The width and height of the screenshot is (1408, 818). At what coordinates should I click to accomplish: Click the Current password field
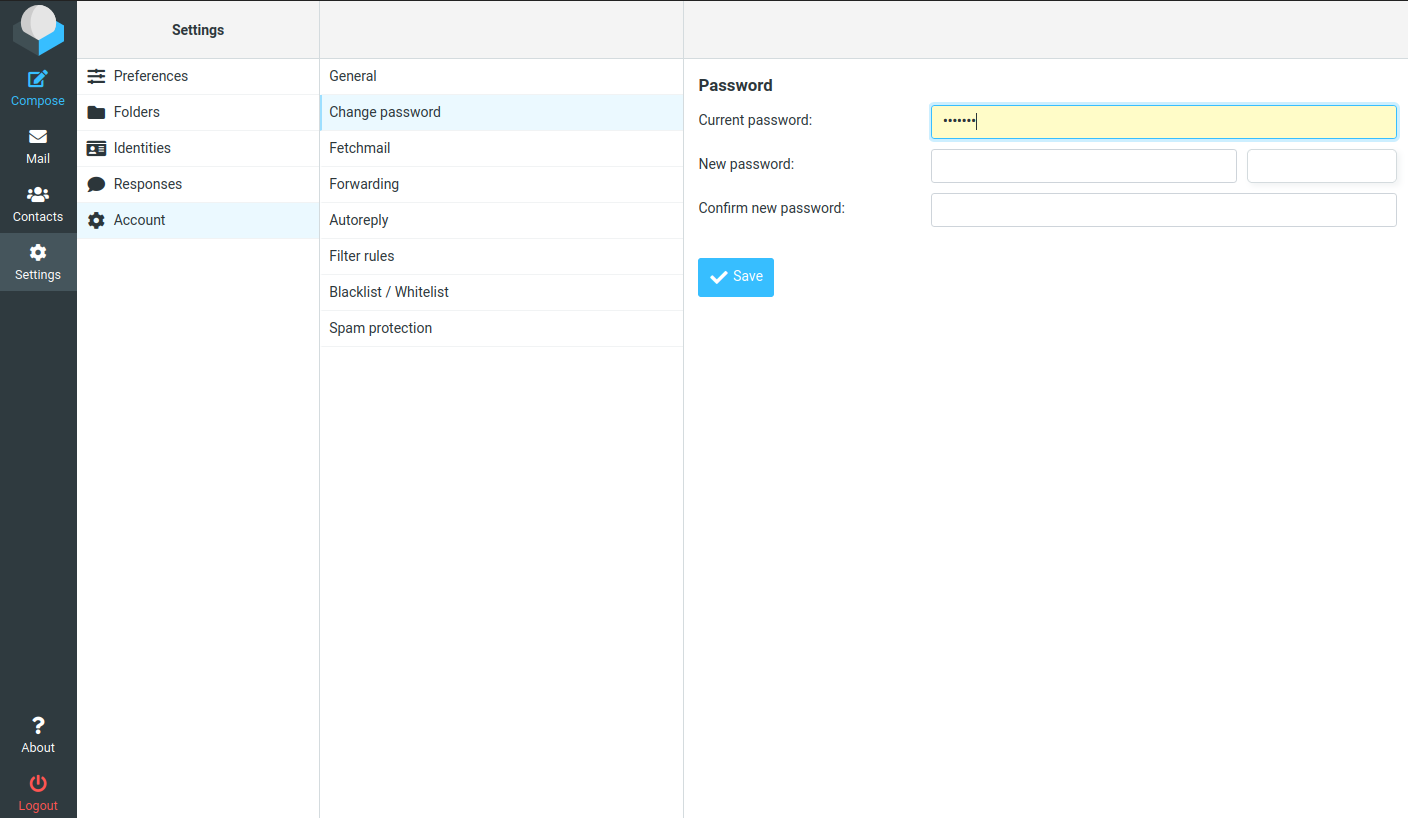pyautogui.click(x=1163, y=122)
